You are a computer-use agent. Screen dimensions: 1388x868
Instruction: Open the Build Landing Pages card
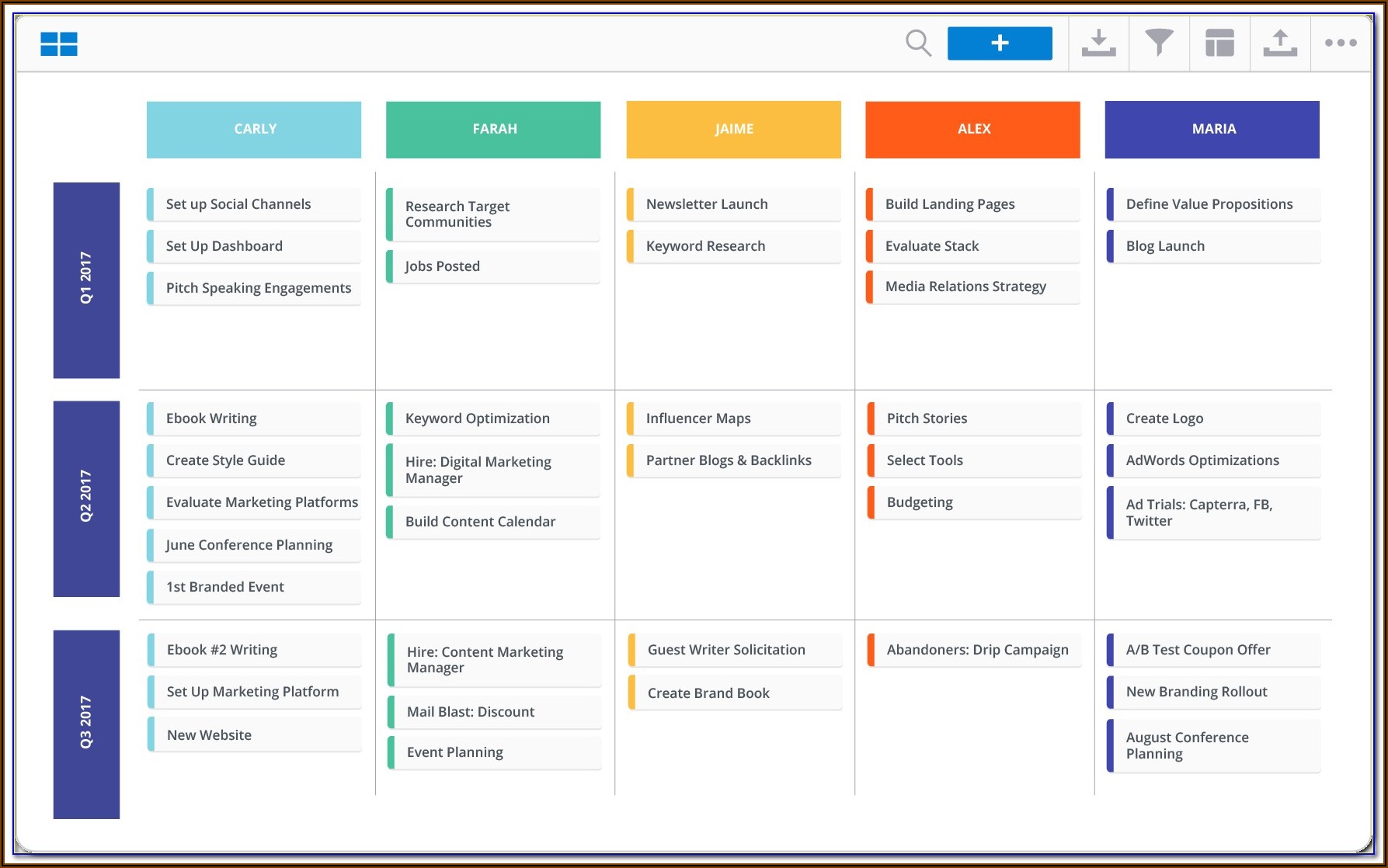point(972,204)
